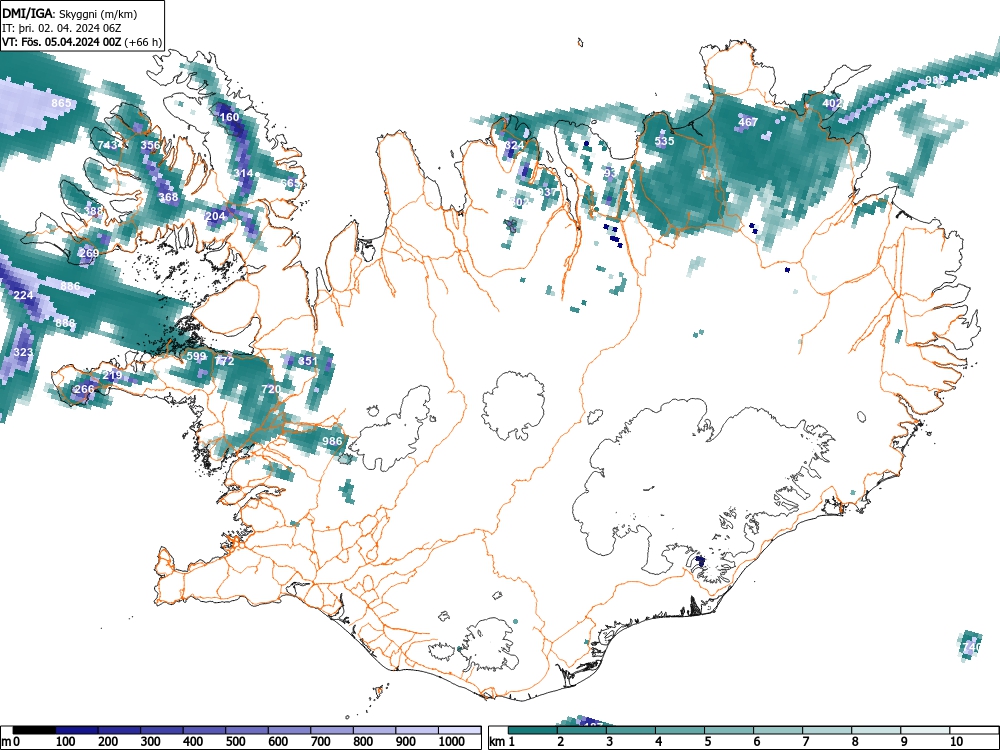Click map value 402

click(832, 103)
